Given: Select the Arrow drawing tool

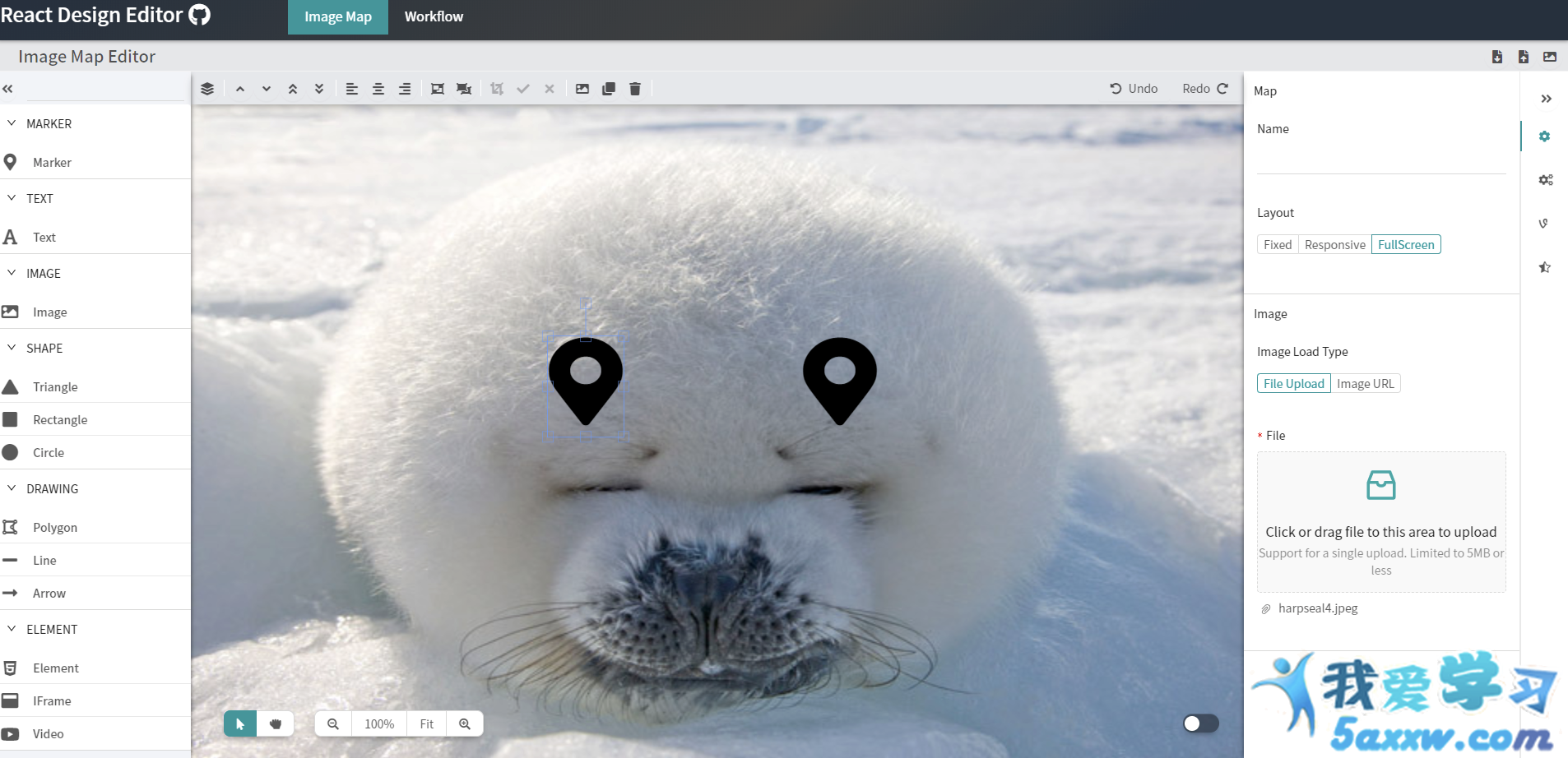Looking at the screenshot, I should point(95,594).
